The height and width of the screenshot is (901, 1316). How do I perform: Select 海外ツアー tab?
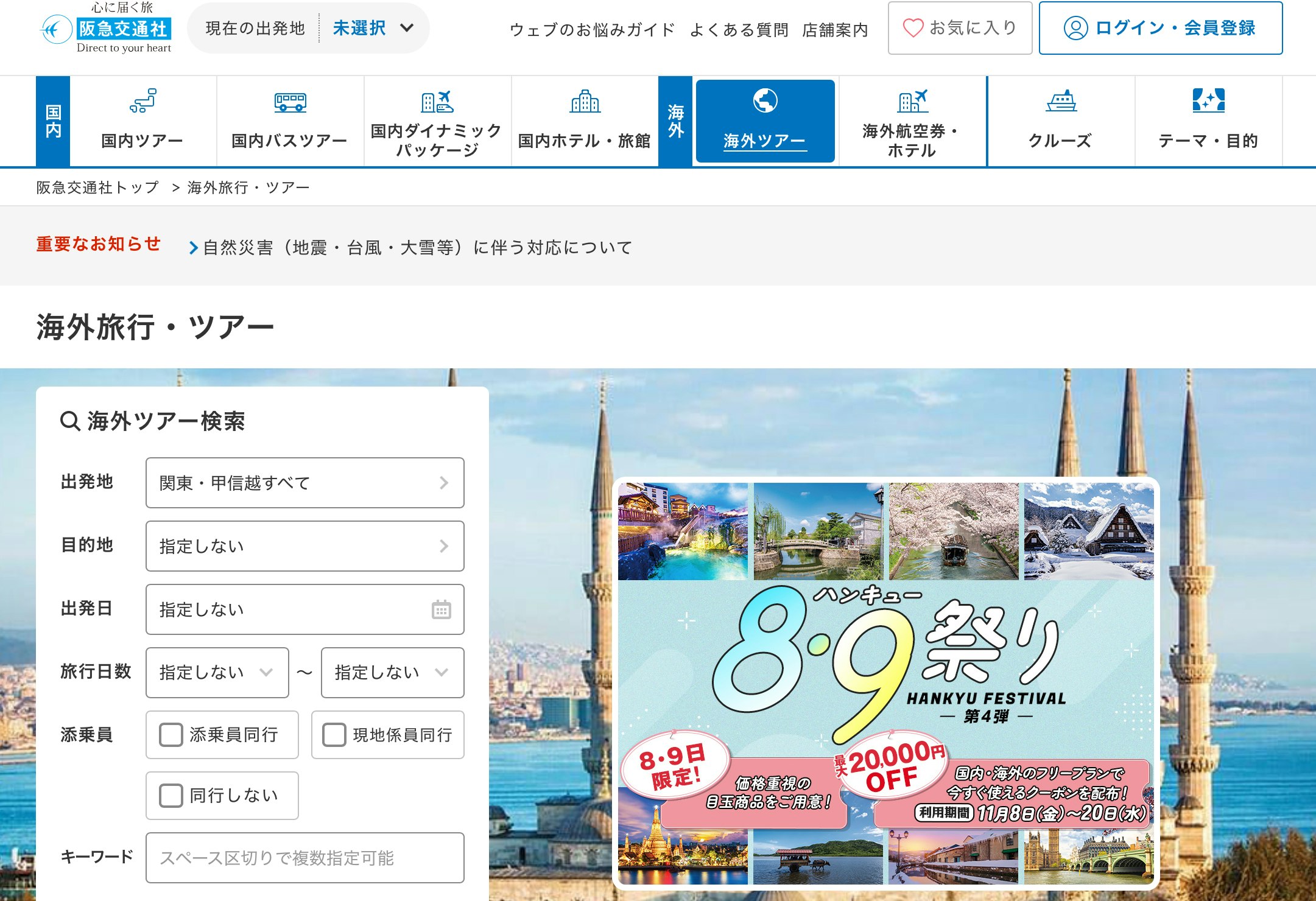(x=765, y=121)
